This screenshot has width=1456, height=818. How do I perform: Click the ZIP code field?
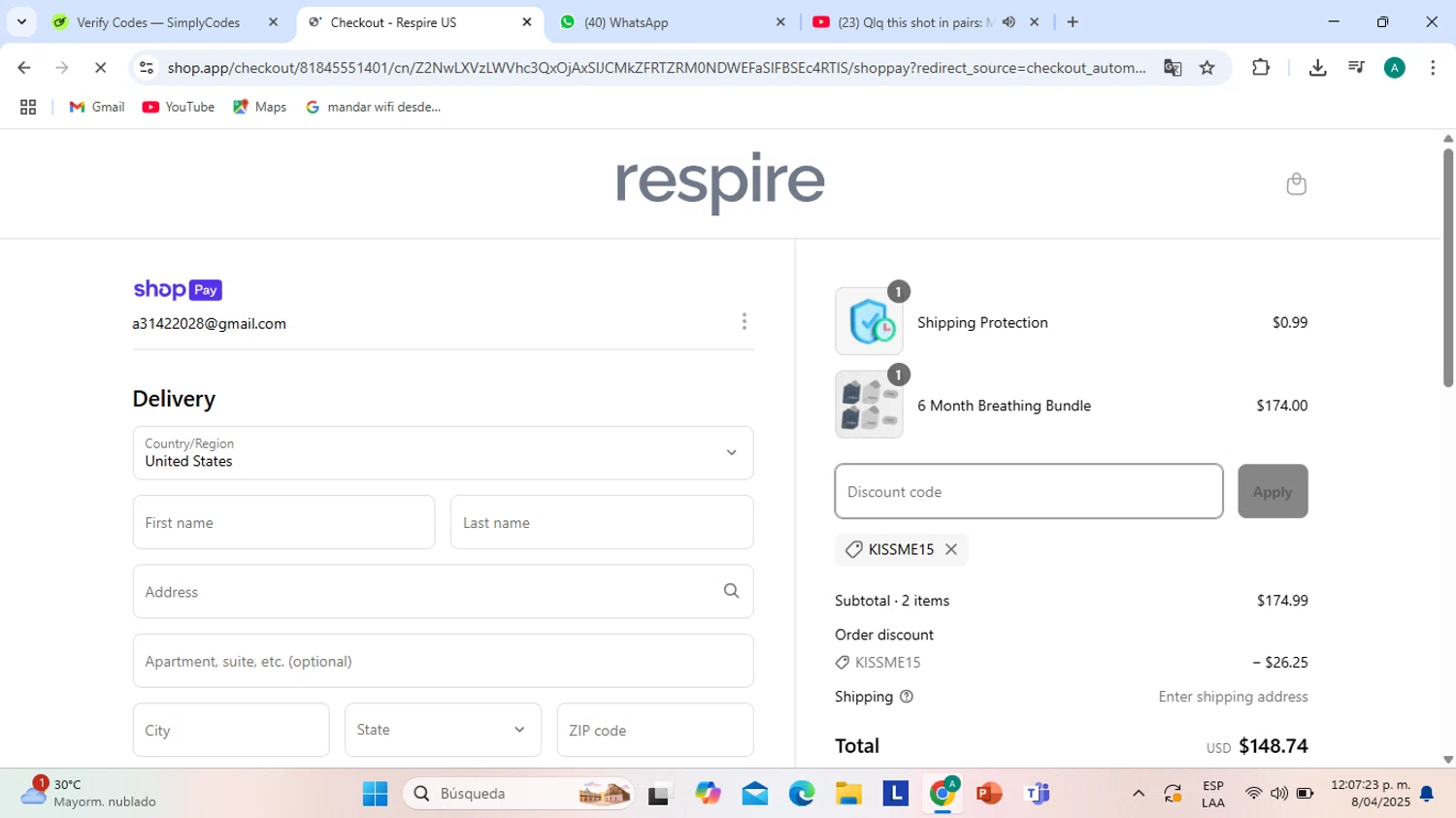point(655,730)
